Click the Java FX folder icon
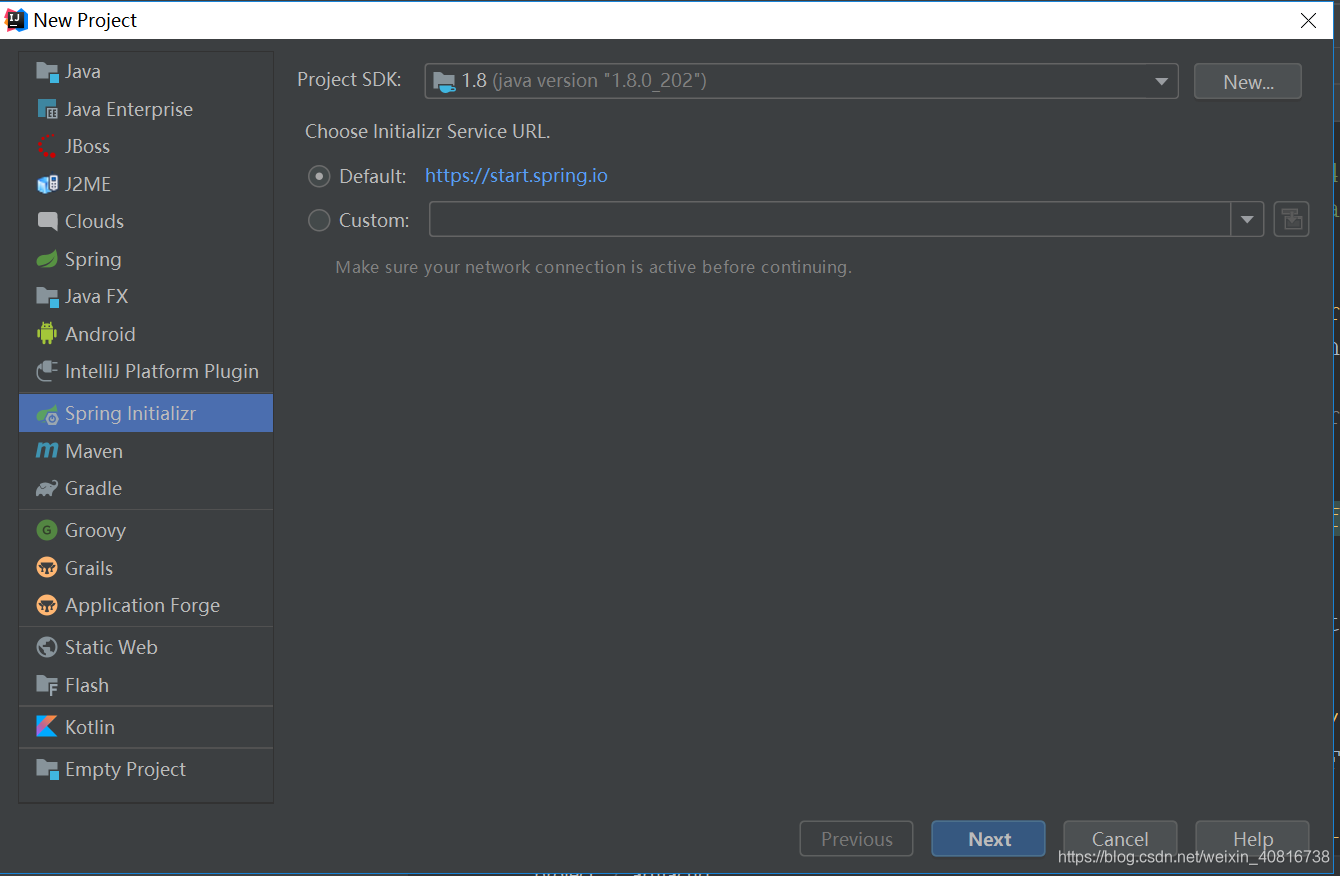Screen dimensions: 1340x876 pyautogui.click(x=47, y=296)
